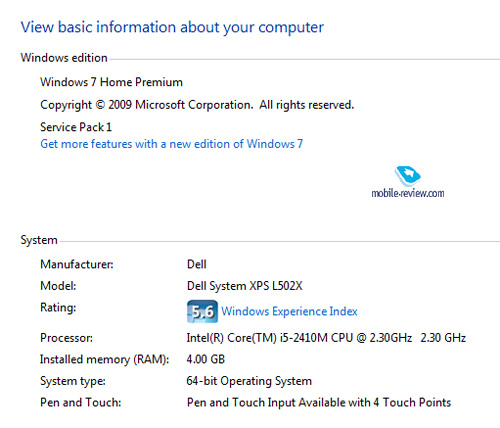
Task: Select the Windows edition section header
Action: coord(64,58)
